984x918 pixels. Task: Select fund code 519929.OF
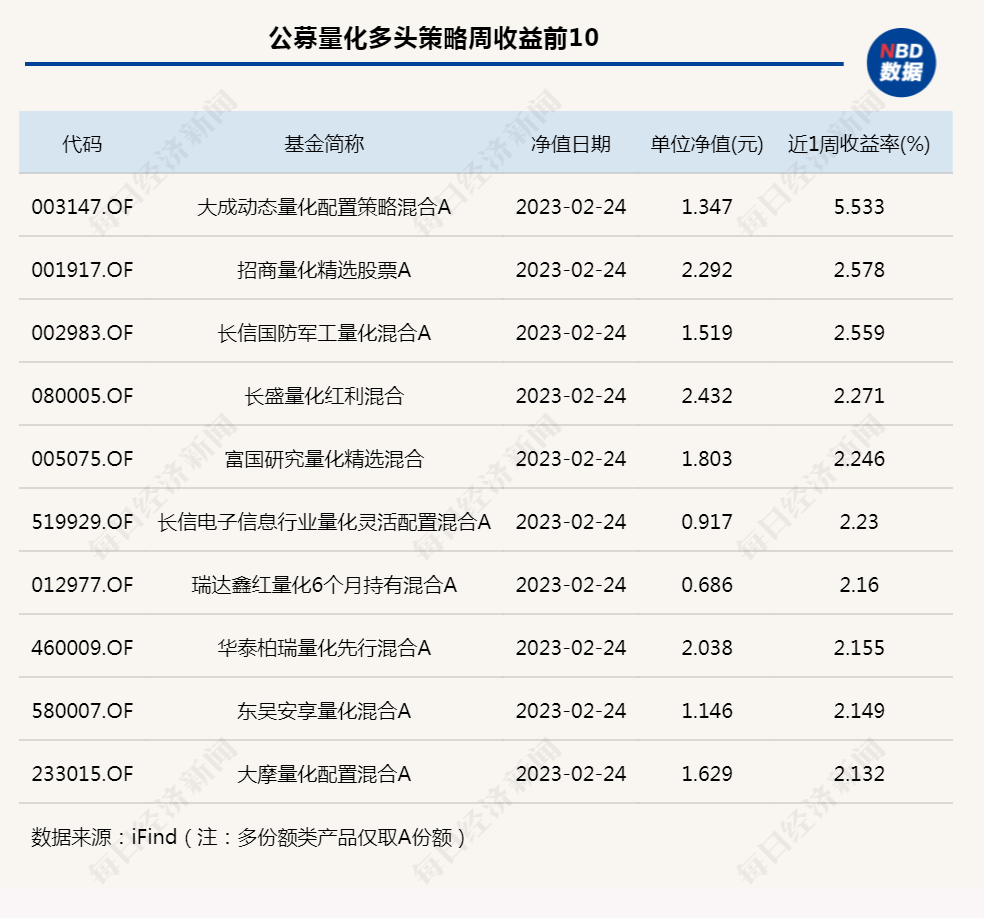(82, 521)
